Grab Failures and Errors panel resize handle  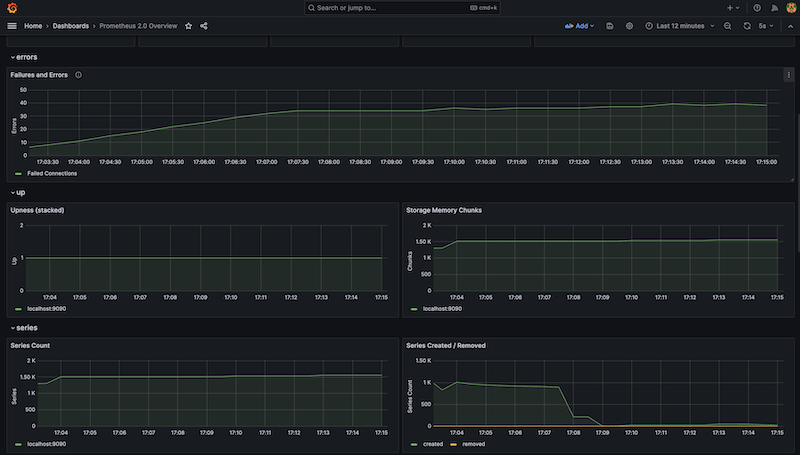point(792,179)
